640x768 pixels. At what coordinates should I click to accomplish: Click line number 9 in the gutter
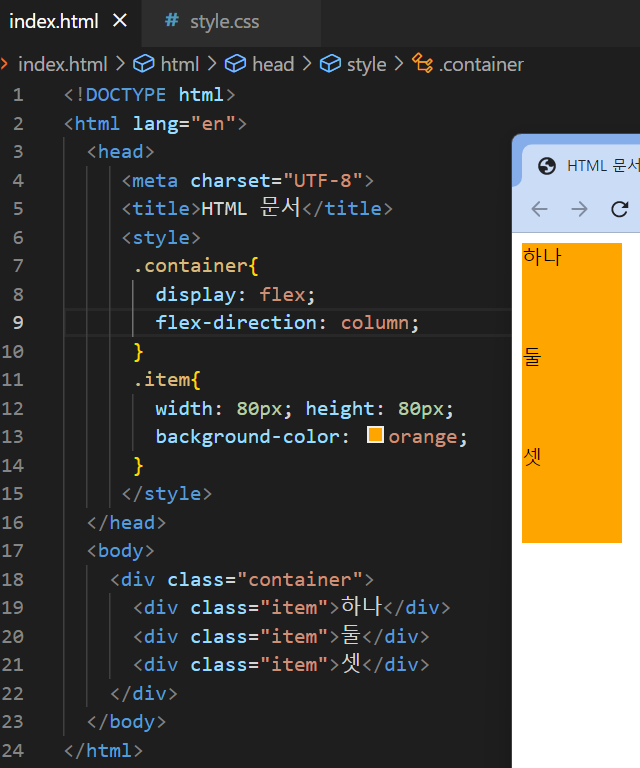[x=18, y=323]
